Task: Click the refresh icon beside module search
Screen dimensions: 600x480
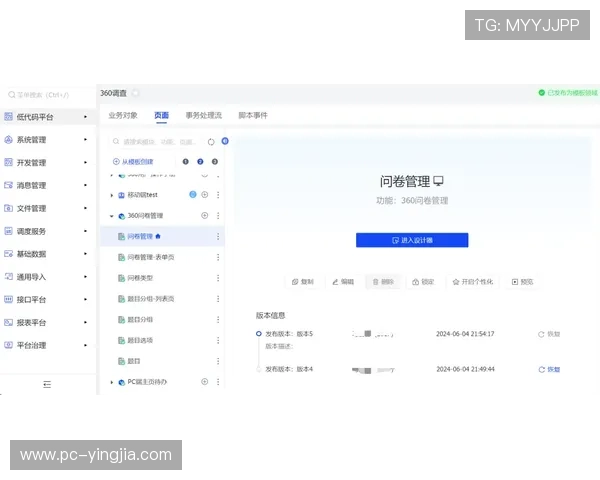Action: [x=211, y=142]
